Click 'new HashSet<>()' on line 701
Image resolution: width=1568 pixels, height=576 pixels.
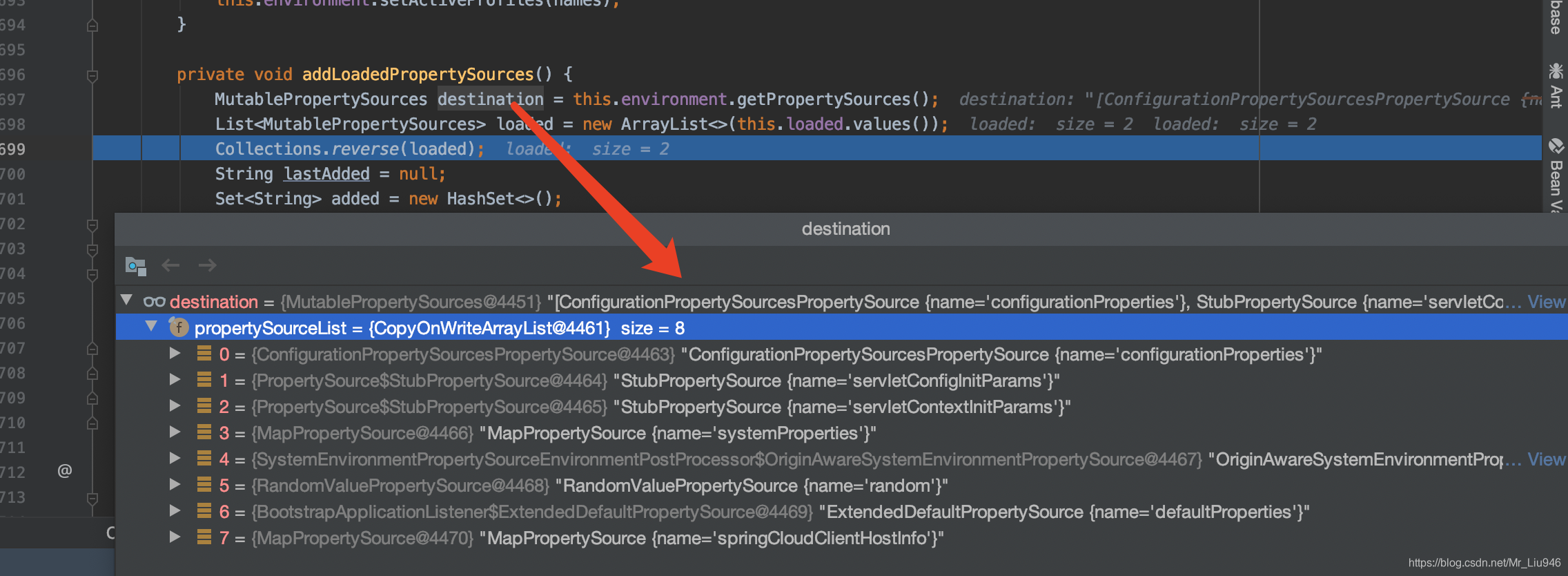coord(480,199)
